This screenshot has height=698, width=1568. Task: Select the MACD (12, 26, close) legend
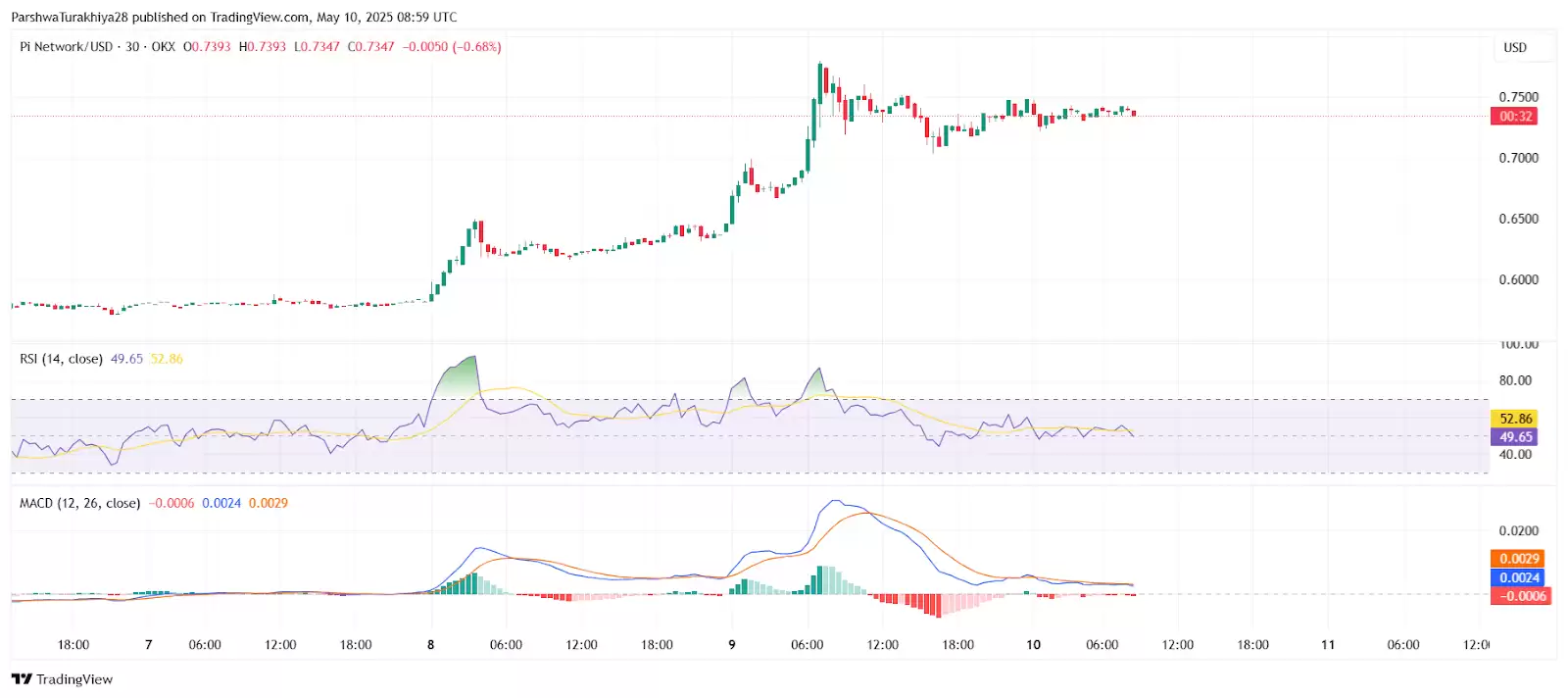[x=79, y=503]
